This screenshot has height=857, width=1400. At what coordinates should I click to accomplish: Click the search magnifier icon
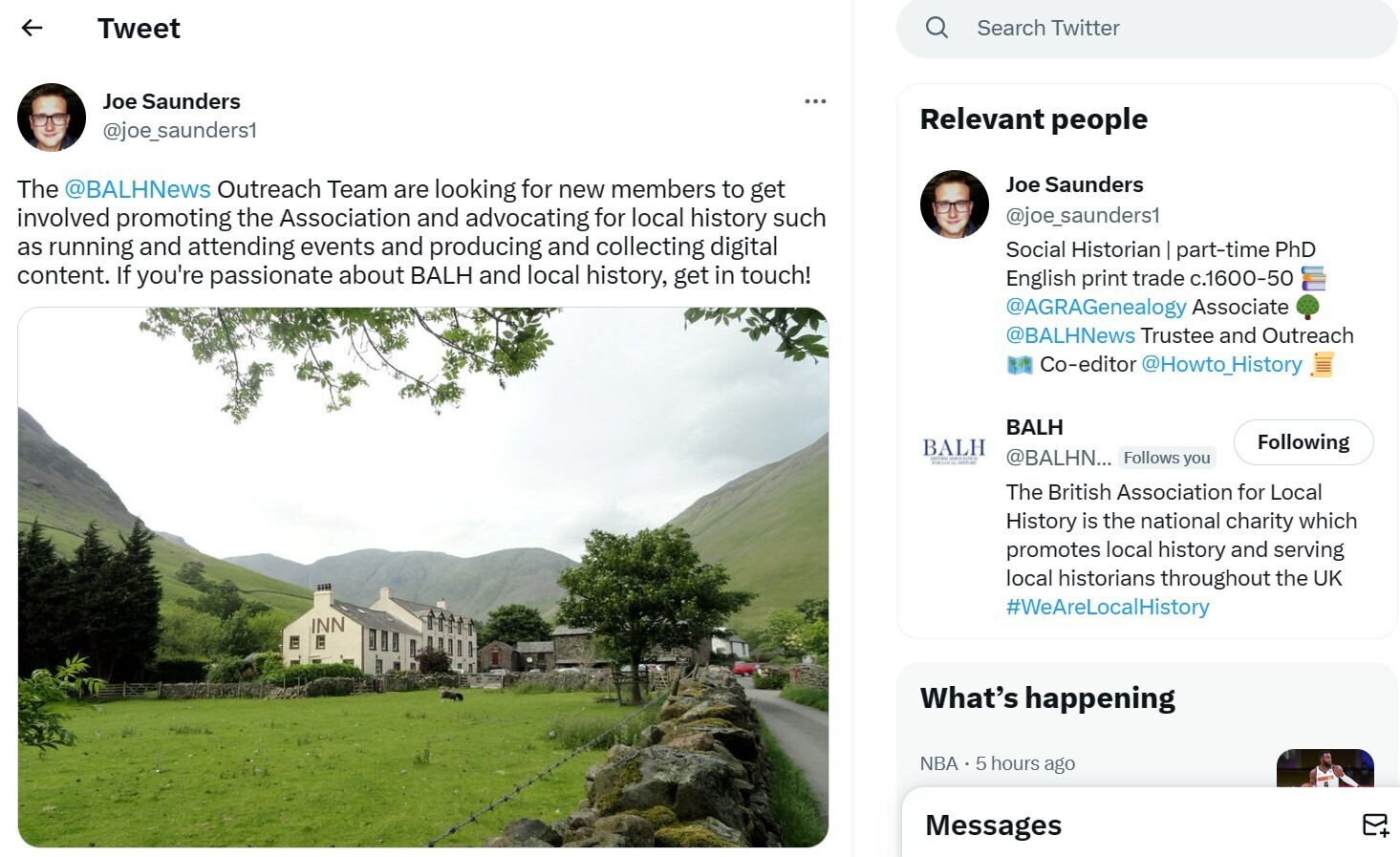[937, 28]
